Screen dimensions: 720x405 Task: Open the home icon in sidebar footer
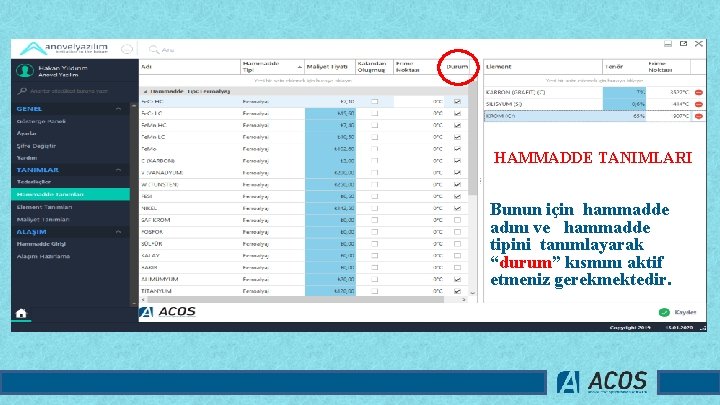(x=21, y=314)
